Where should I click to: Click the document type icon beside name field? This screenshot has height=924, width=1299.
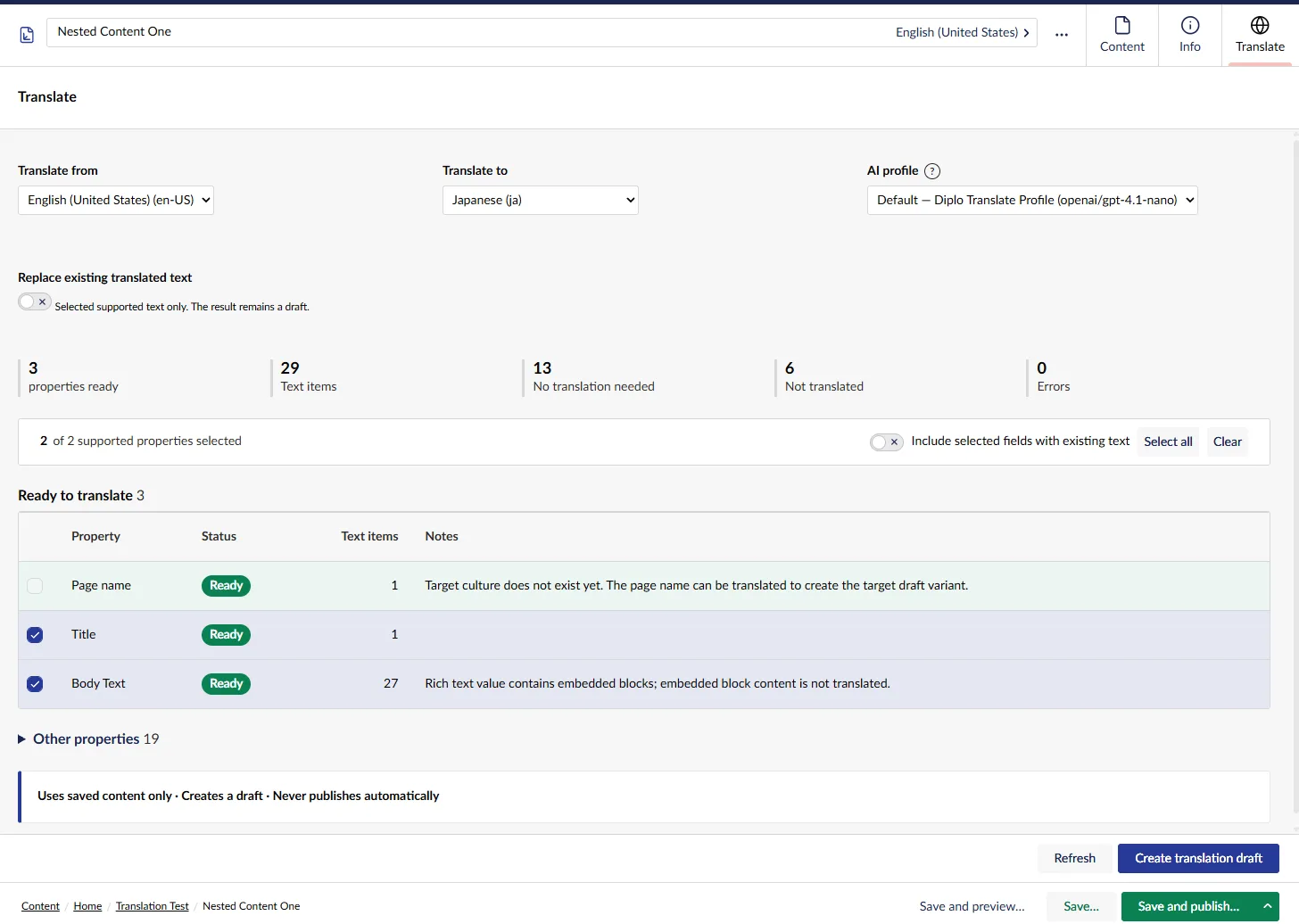27,35
